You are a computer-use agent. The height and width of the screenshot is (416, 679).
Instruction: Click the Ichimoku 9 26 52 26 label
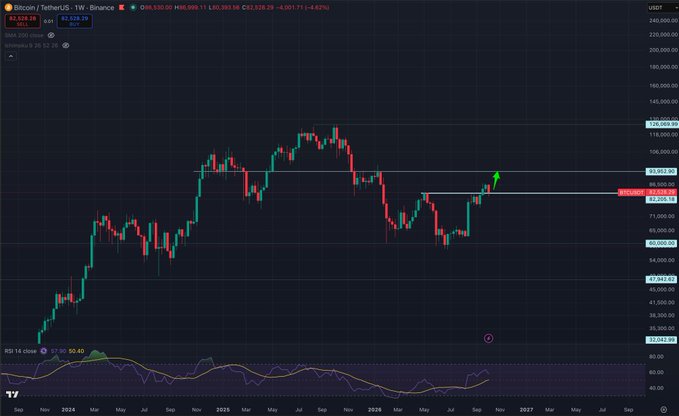tap(31, 45)
